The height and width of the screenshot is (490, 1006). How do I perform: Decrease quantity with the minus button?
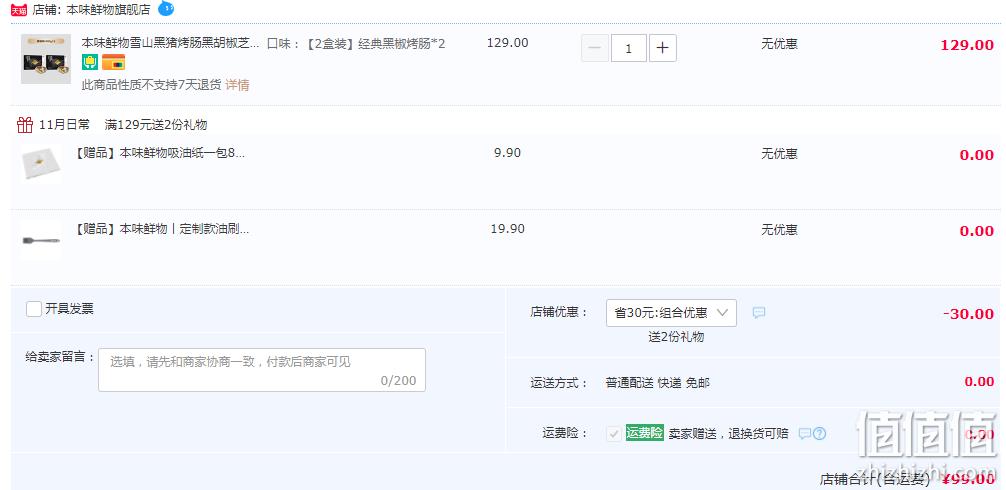coord(595,48)
